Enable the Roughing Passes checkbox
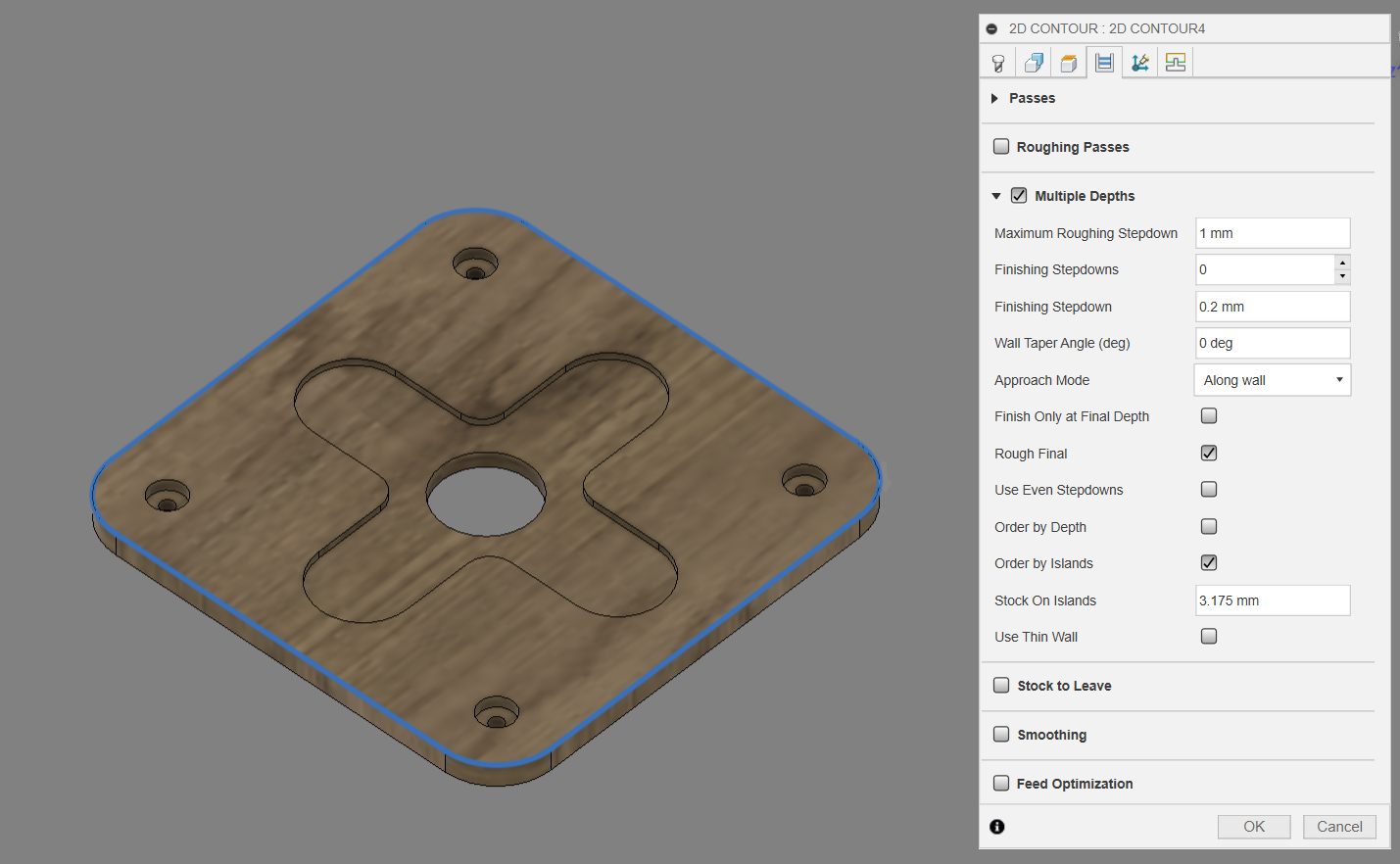The height and width of the screenshot is (864, 1400). [1001, 146]
